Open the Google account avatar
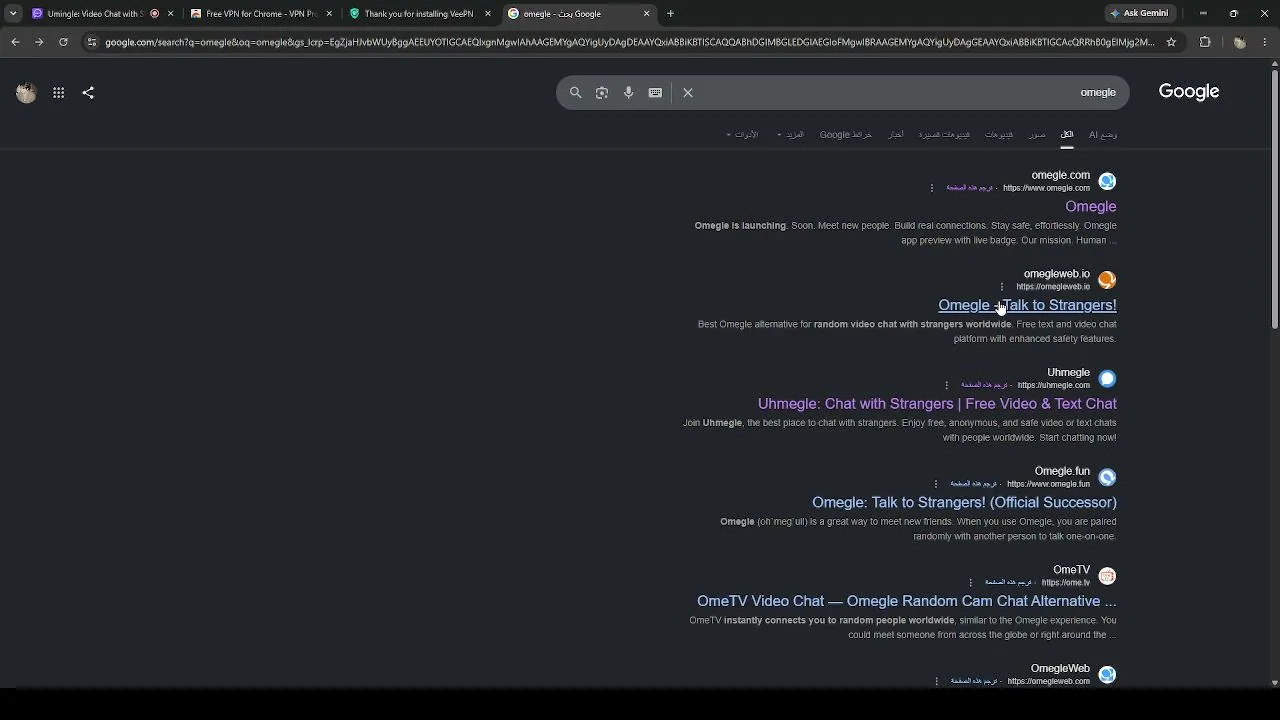 (26, 93)
